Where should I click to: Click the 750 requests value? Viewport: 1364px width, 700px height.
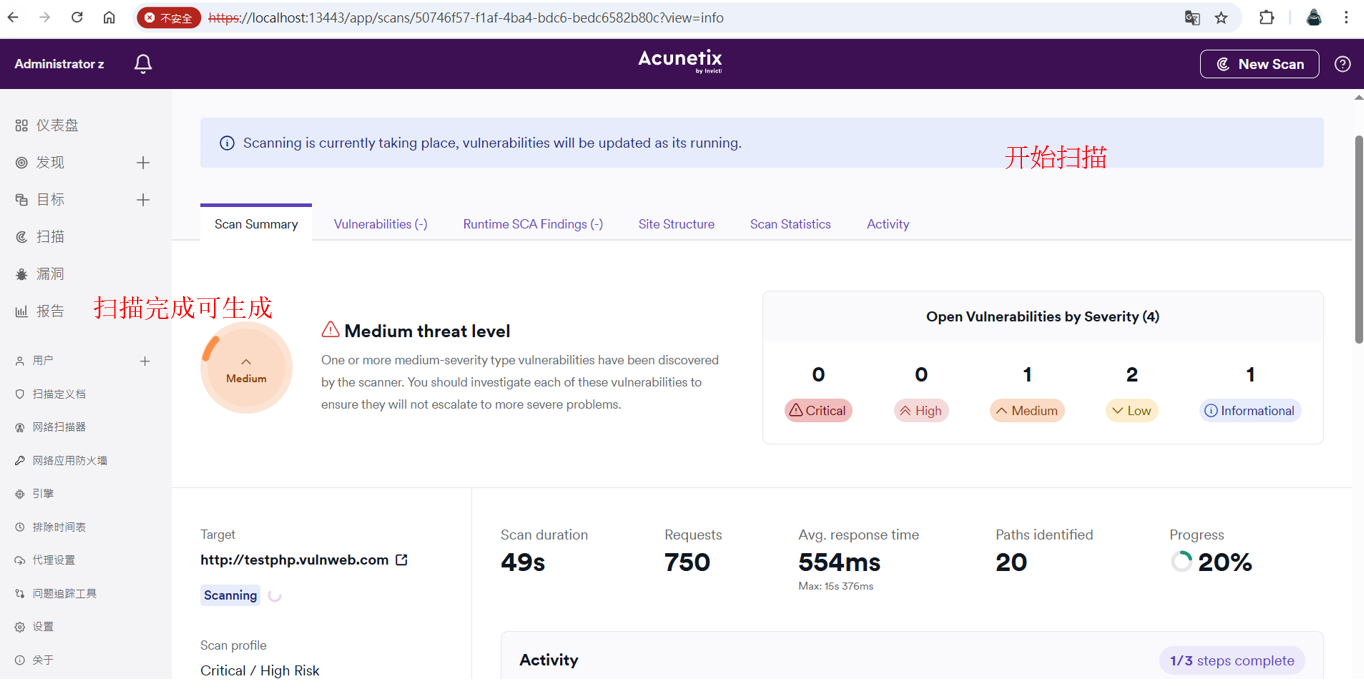687,562
